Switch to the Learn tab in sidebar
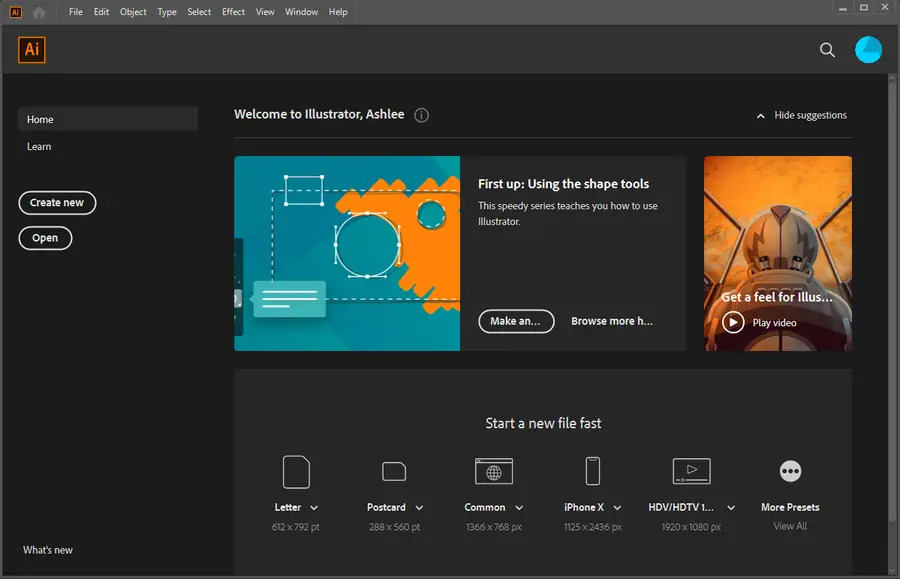 39,146
